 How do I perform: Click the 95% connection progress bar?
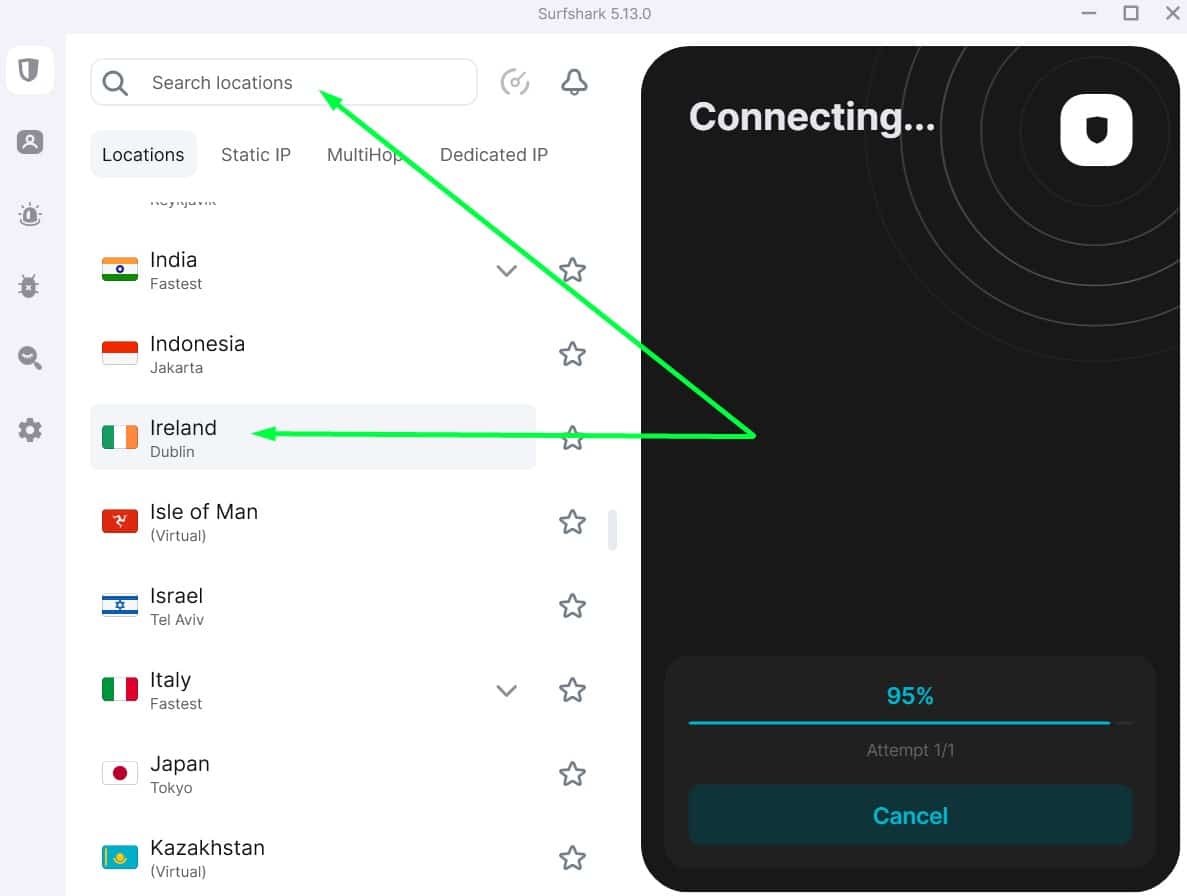point(910,723)
